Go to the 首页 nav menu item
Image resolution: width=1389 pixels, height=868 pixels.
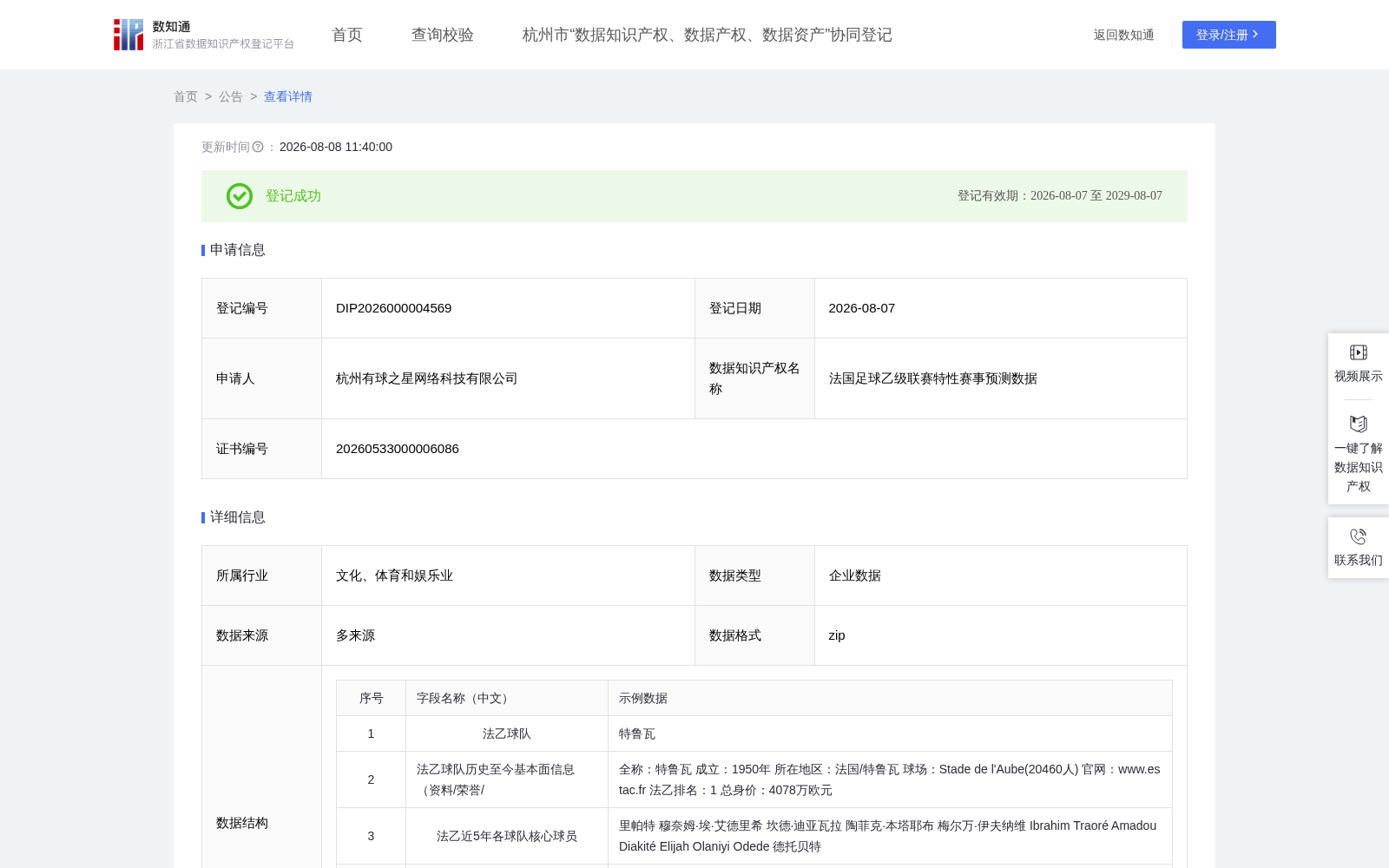coord(347,35)
